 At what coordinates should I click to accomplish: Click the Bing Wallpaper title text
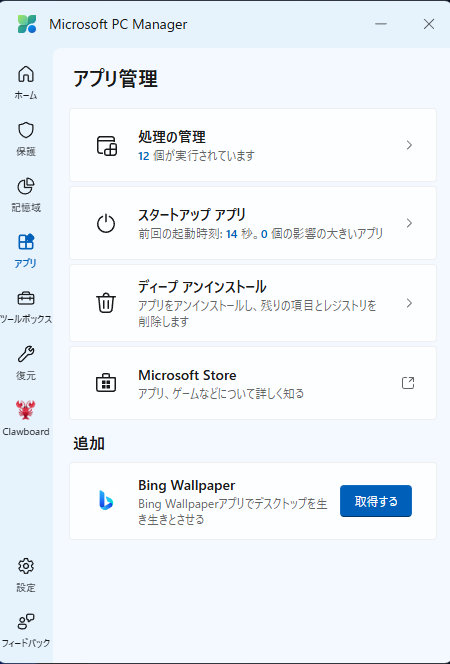(x=186, y=485)
